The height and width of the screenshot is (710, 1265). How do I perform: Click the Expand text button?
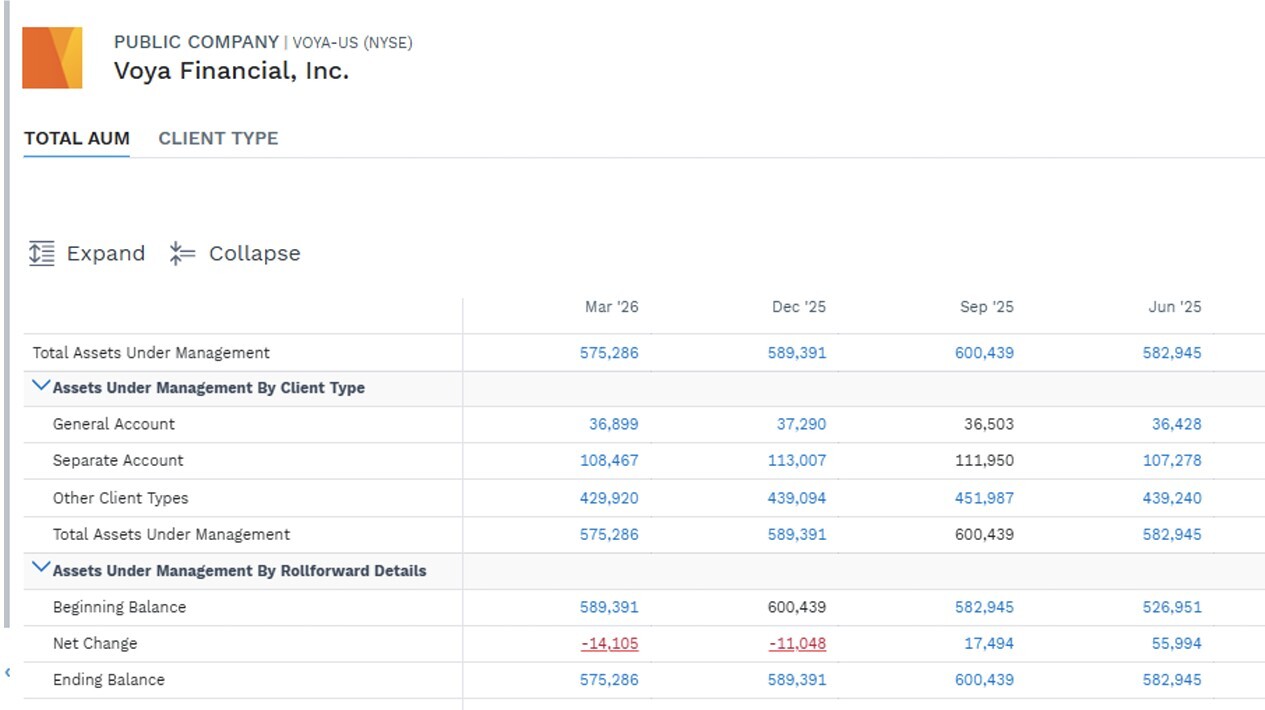point(106,254)
